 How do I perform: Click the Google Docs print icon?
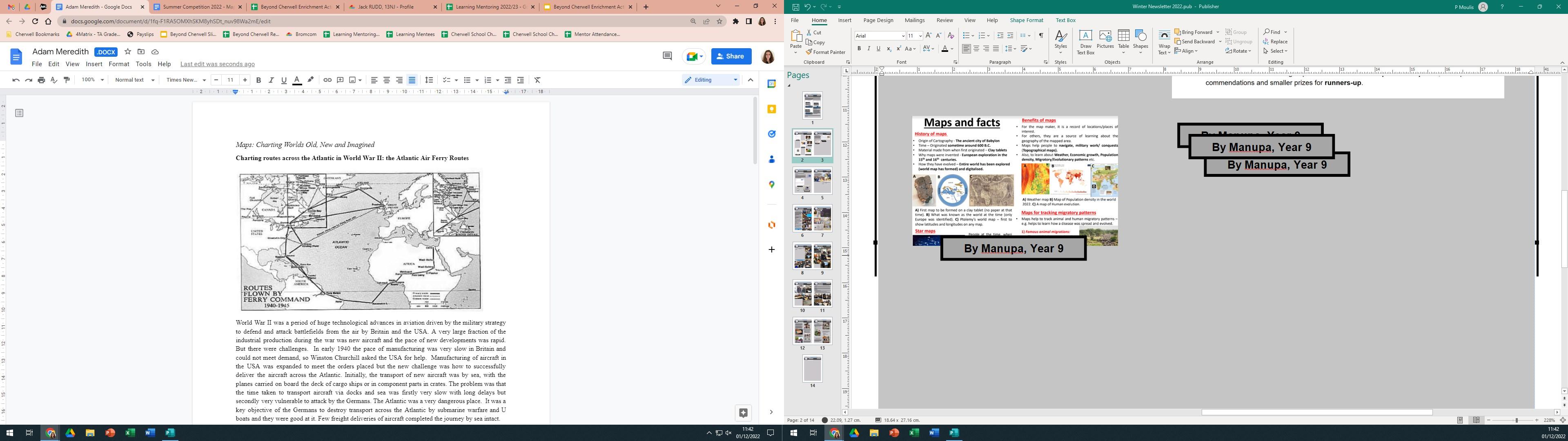click(x=41, y=80)
